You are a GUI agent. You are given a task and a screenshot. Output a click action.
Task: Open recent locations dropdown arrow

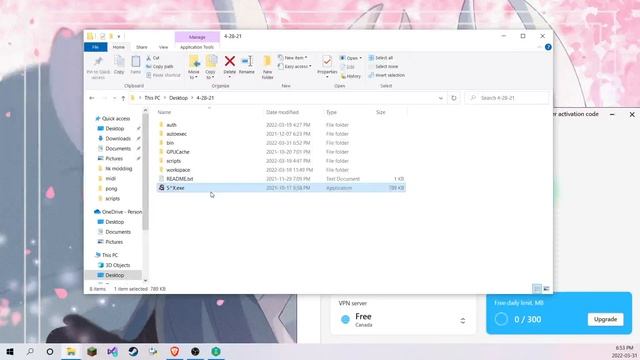coord(114,98)
